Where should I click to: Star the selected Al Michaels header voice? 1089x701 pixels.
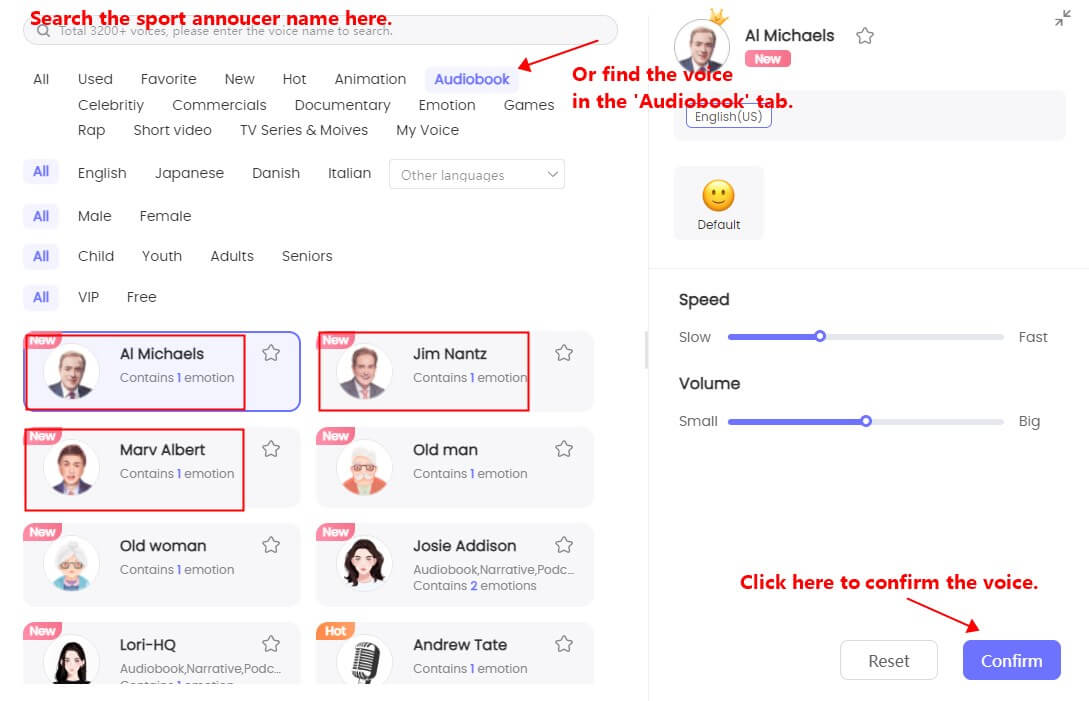coord(865,36)
